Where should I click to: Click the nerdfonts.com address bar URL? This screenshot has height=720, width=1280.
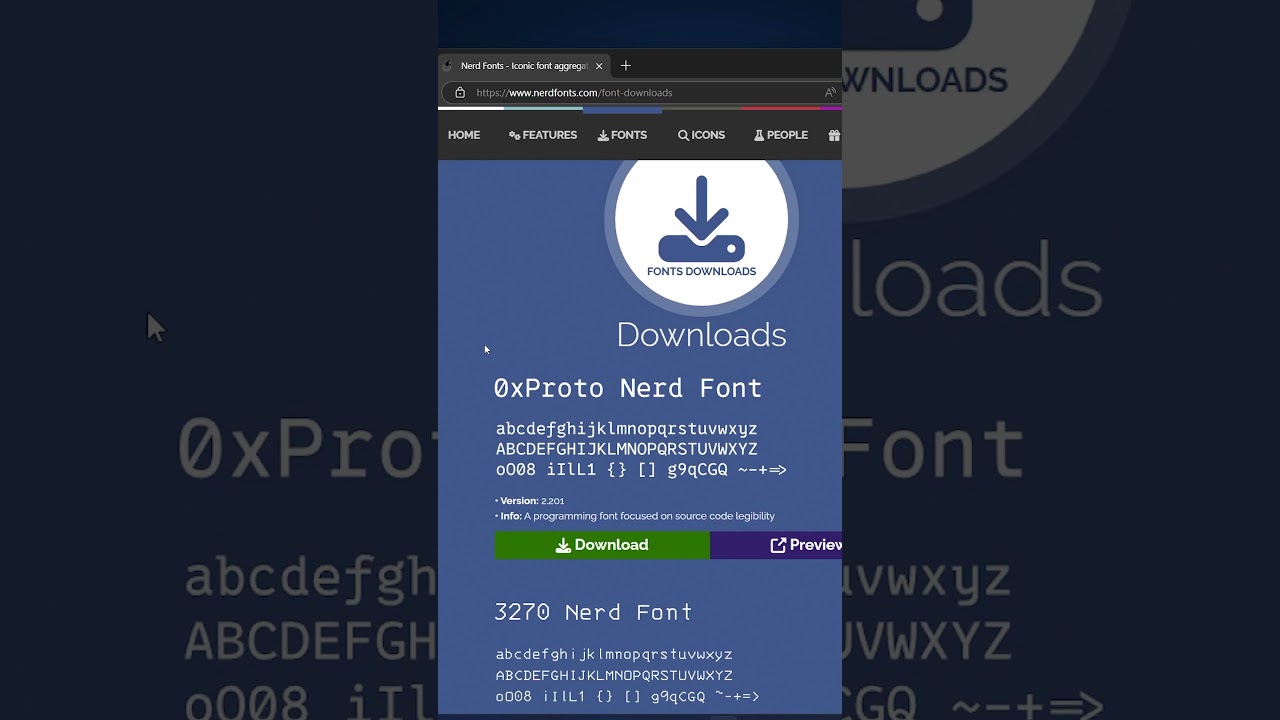(x=574, y=93)
